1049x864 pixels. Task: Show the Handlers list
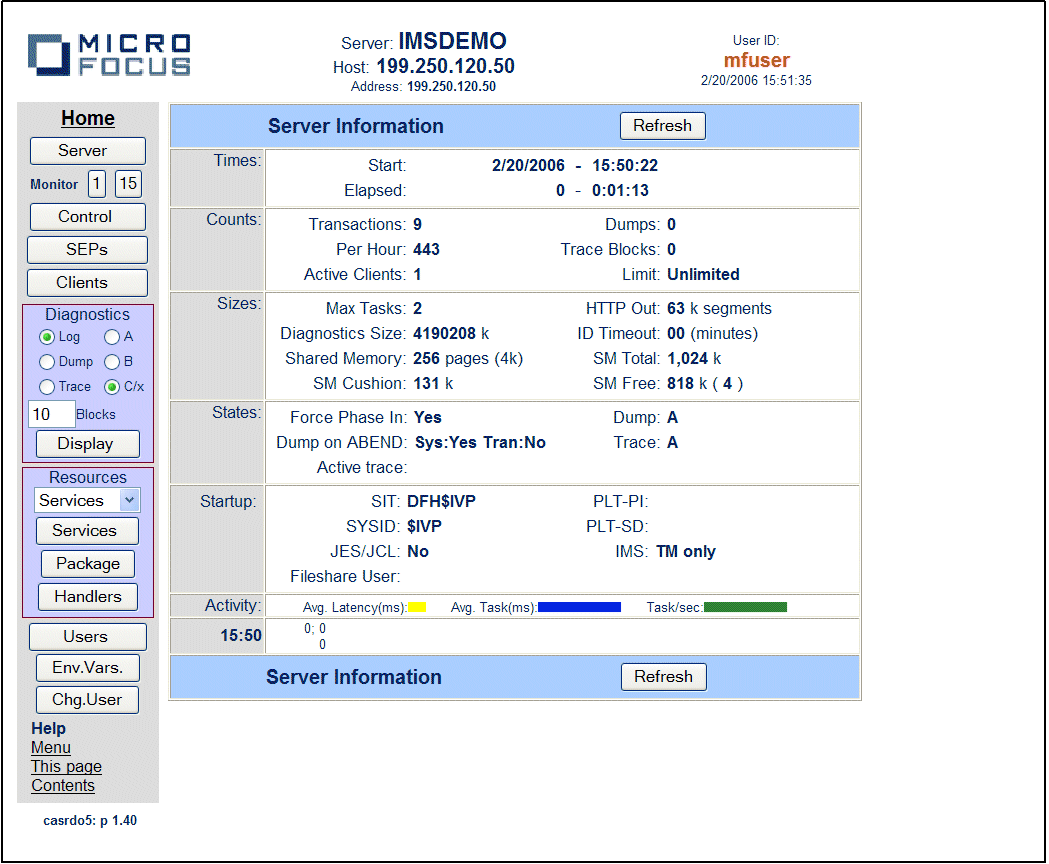[x=87, y=596]
